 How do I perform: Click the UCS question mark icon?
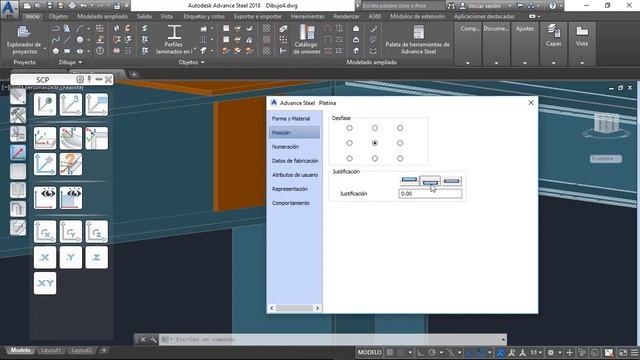(x=71, y=164)
